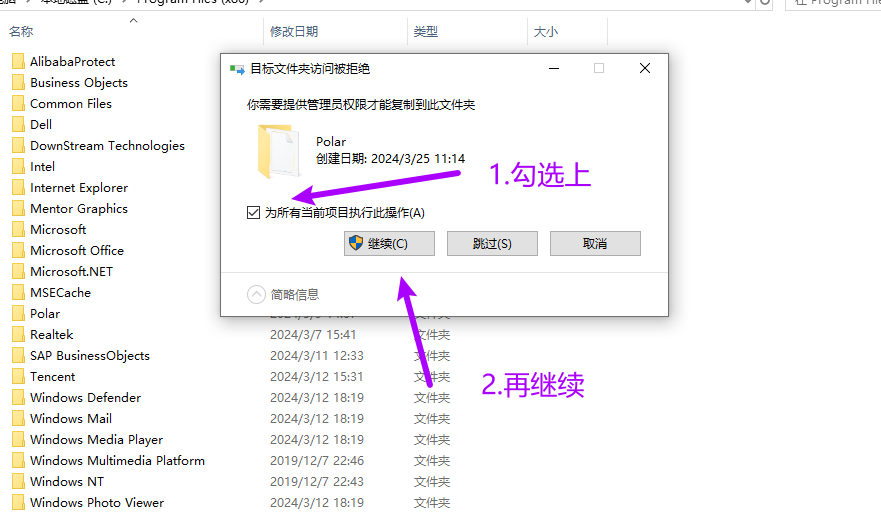Viewport: 881px width, 513px height.
Task: Click the Microsoft folder icon
Action: coord(19,229)
